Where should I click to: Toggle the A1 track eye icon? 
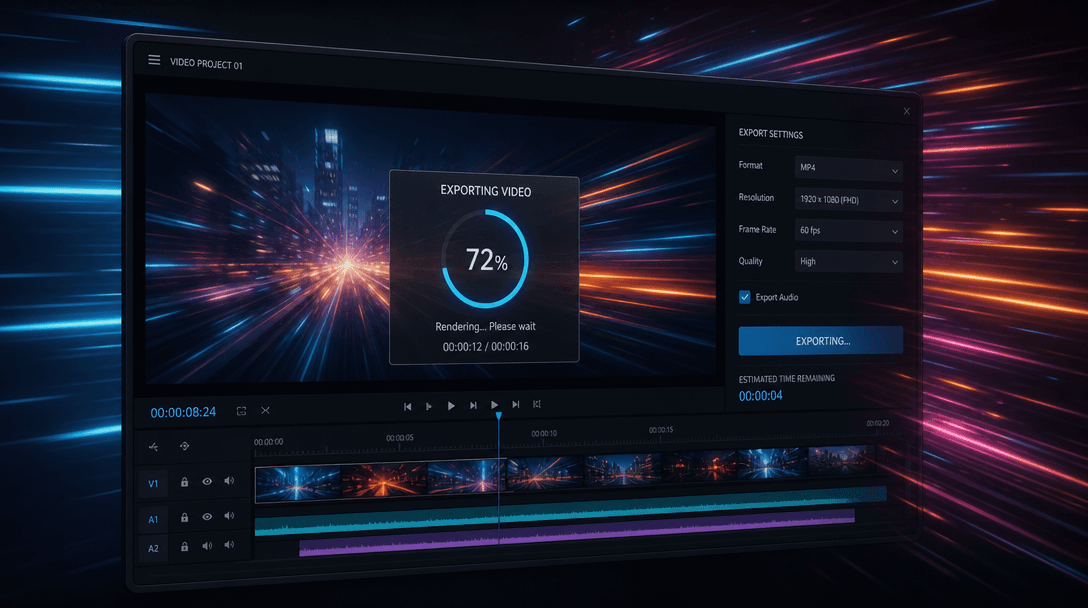(x=207, y=516)
